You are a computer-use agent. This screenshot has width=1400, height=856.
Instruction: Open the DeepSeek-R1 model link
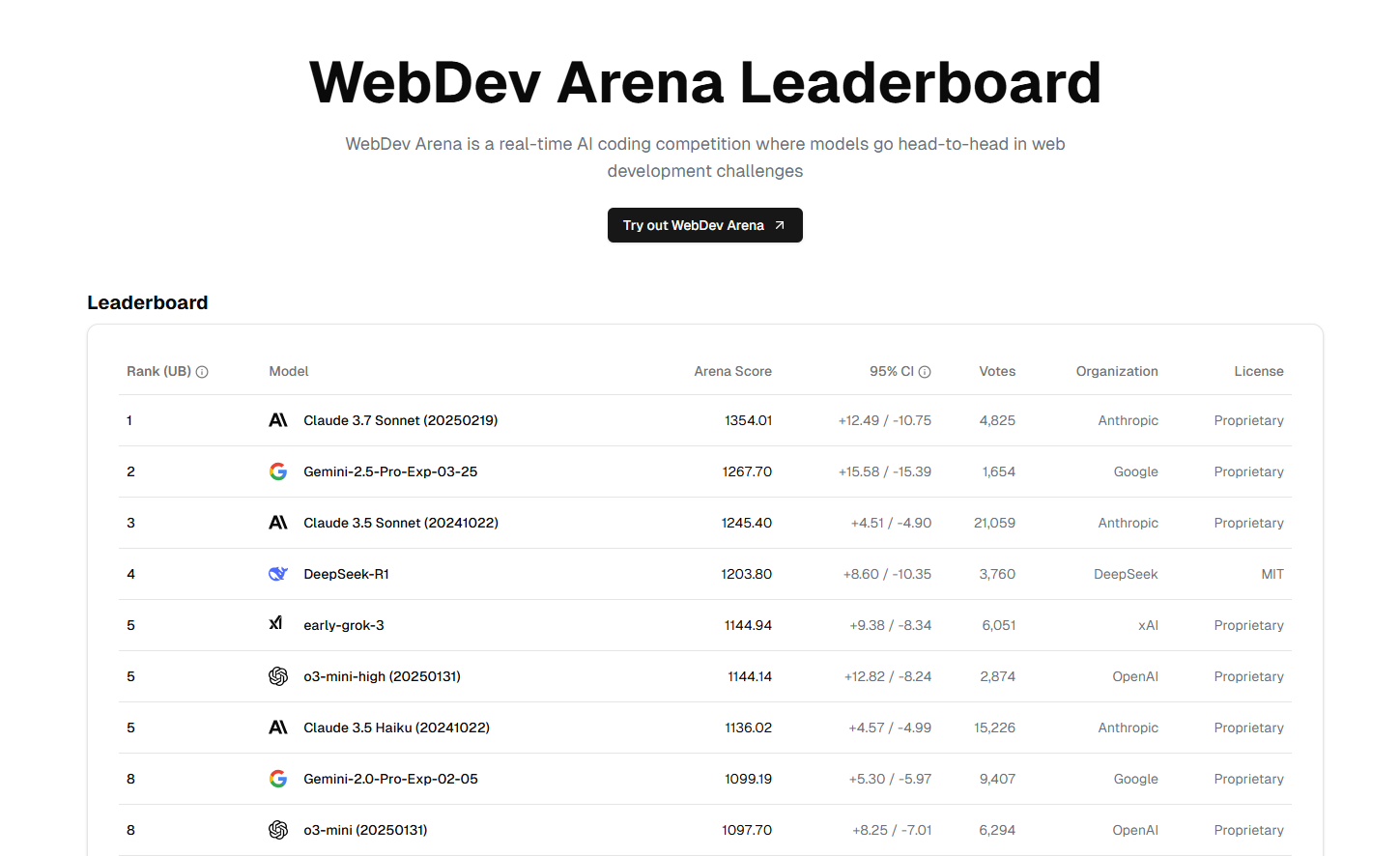click(x=346, y=574)
